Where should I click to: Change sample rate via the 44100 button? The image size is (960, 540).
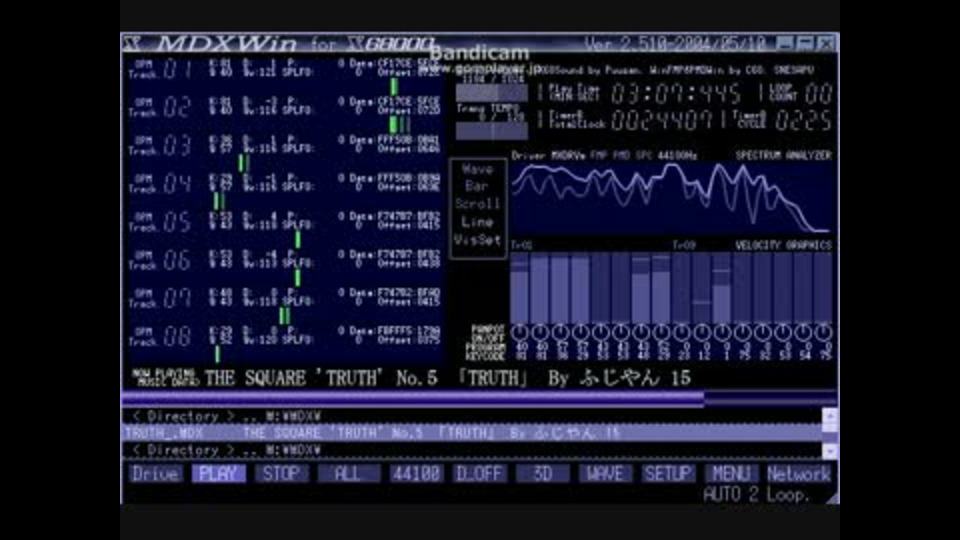coord(416,473)
